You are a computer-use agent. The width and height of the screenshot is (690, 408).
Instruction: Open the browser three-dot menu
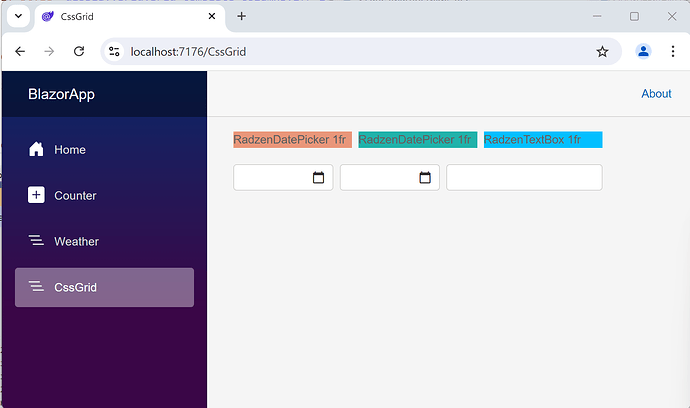coord(672,52)
